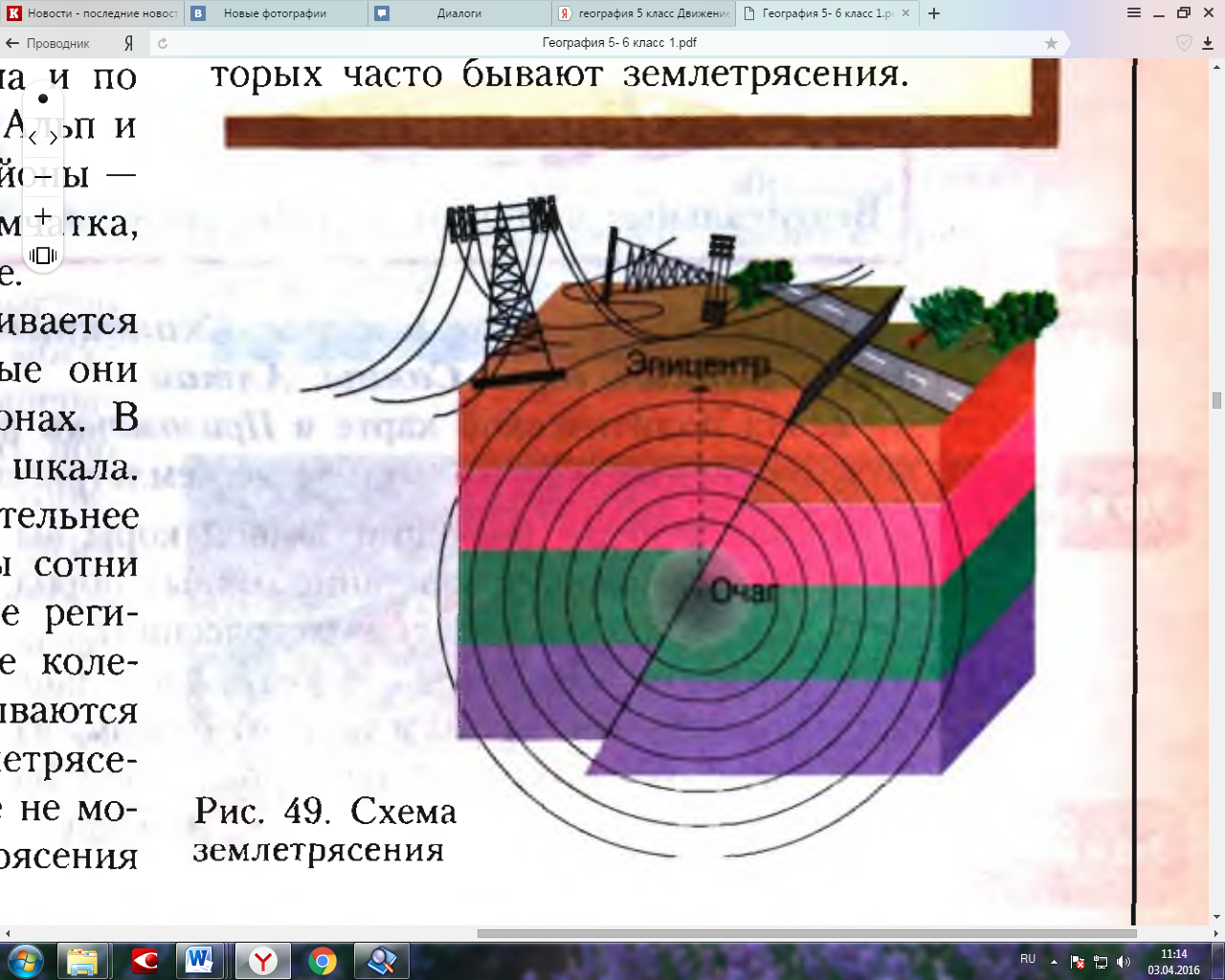The height and width of the screenshot is (980, 1225).
Task: Open the Protect shield icon
Action: pos(1184,43)
